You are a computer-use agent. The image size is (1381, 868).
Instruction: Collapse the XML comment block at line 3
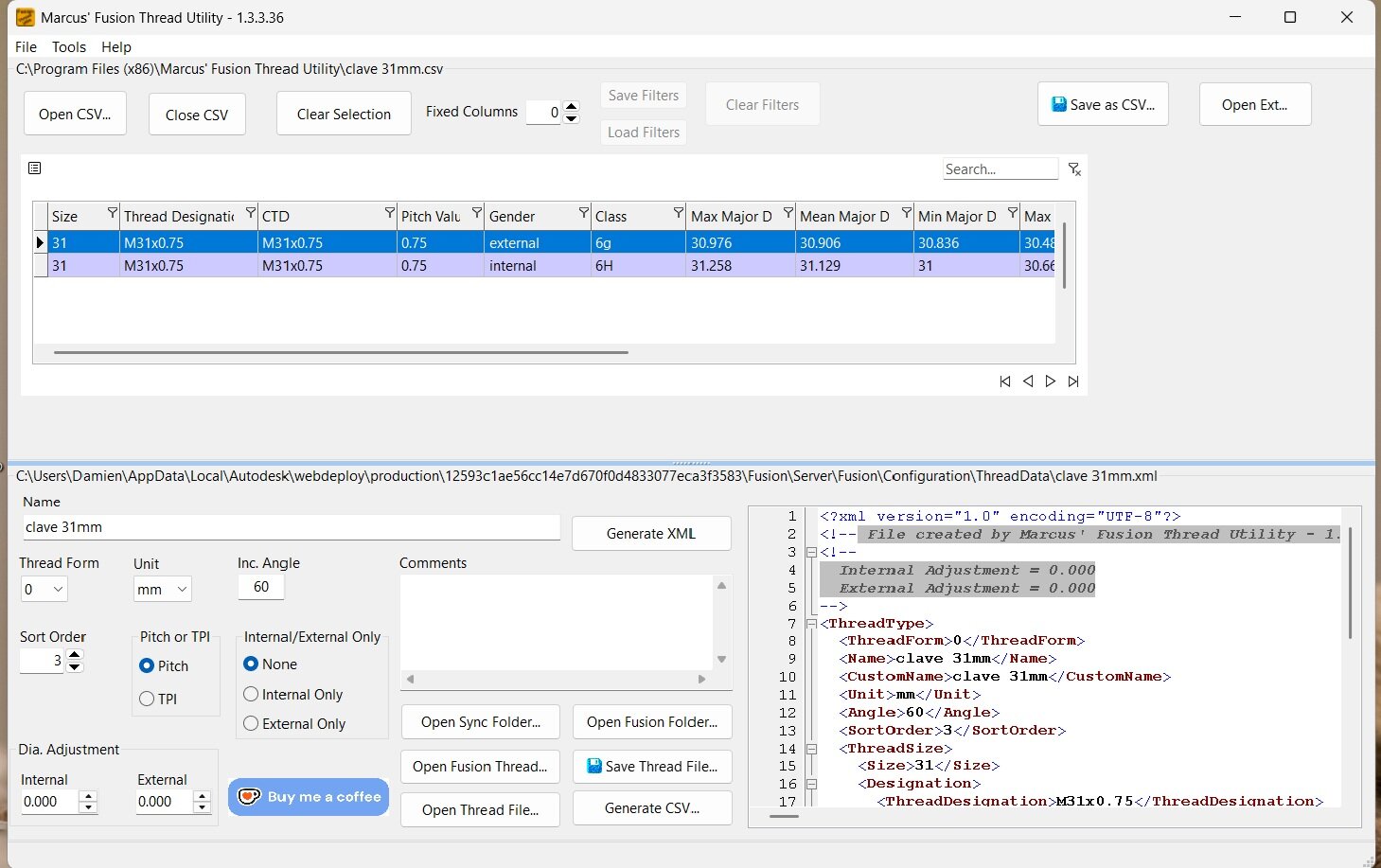coord(811,552)
